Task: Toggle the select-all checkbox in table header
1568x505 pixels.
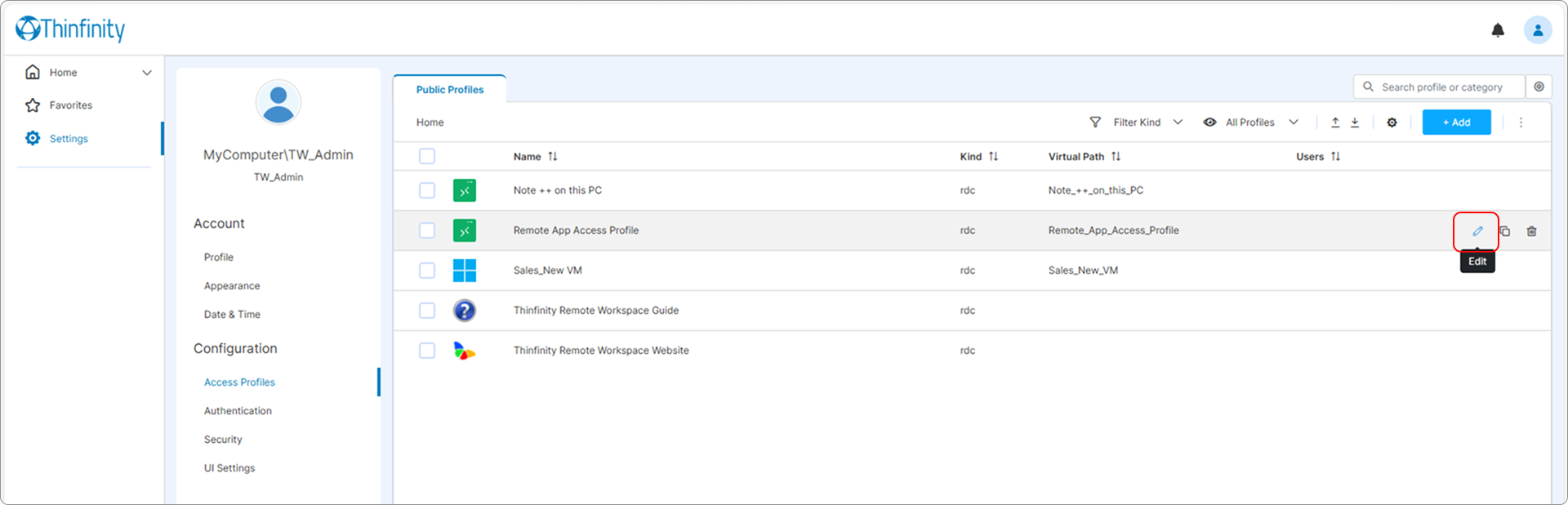Action: coord(427,156)
